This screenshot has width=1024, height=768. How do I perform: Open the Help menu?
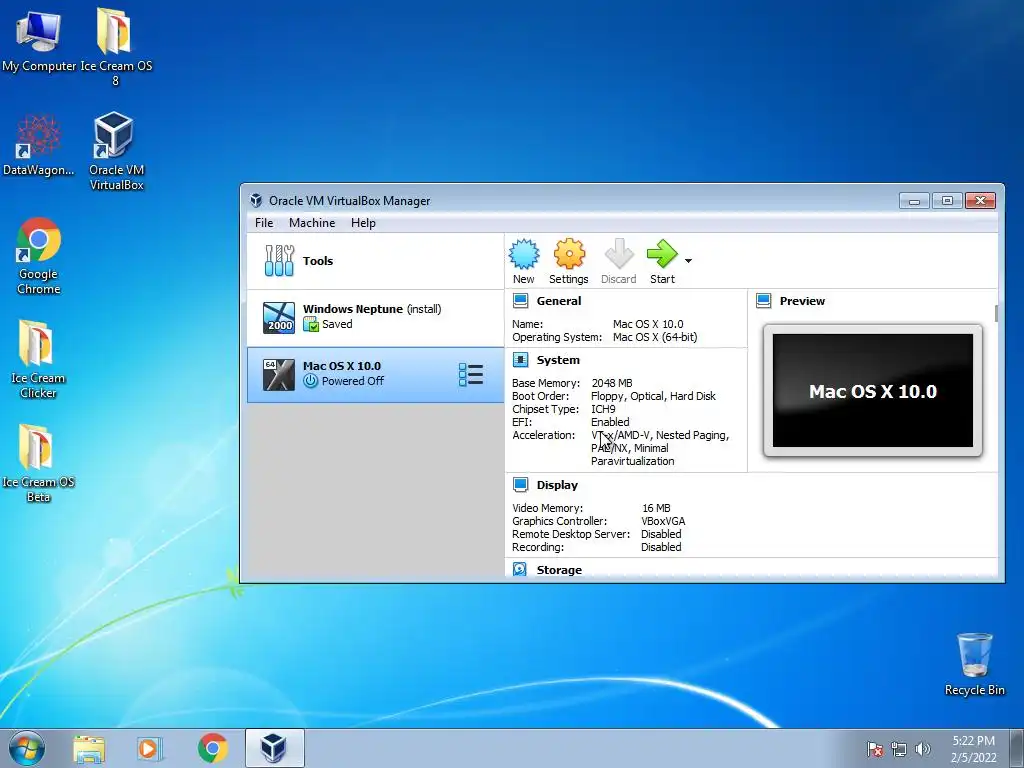click(x=363, y=223)
